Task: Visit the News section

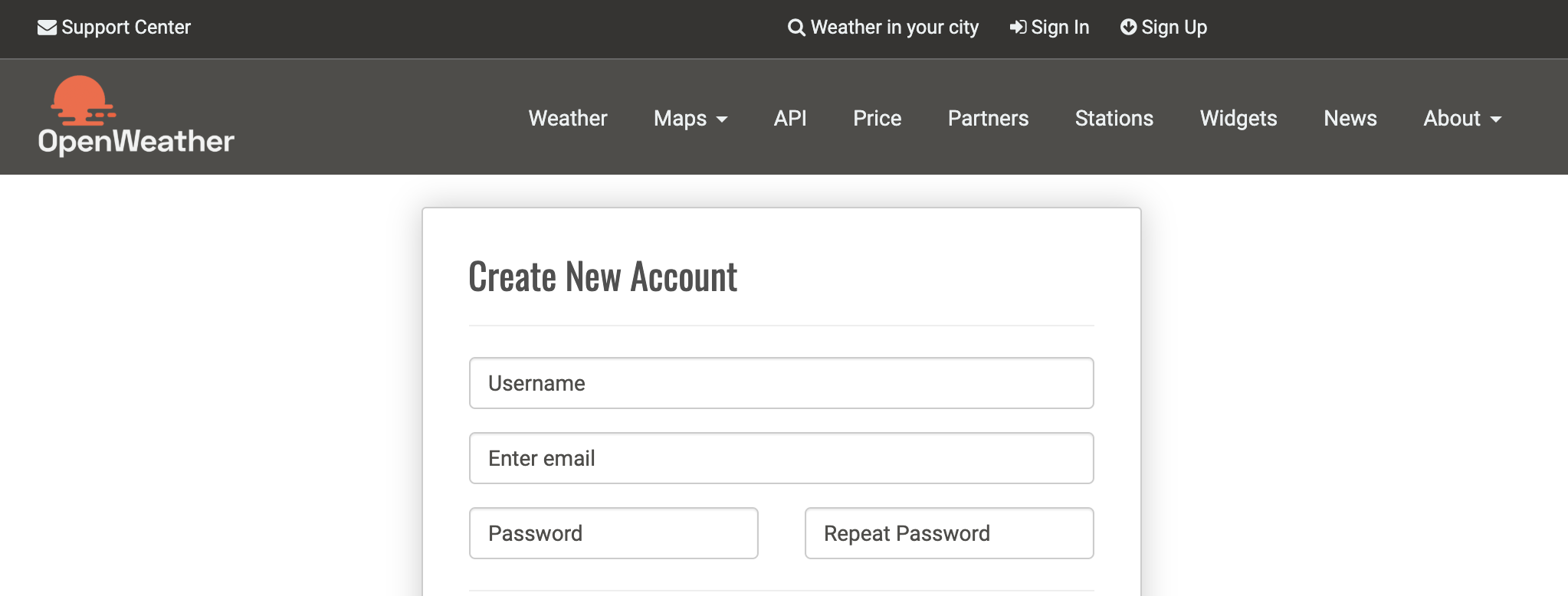Action: click(x=1350, y=119)
